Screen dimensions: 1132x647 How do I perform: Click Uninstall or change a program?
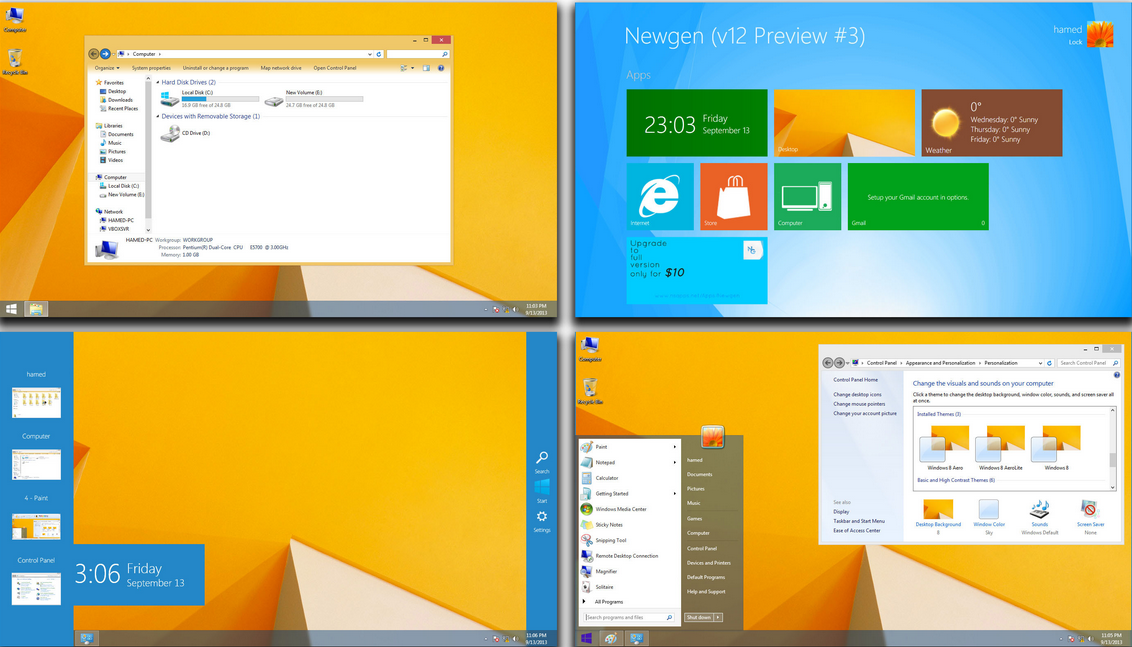215,68
